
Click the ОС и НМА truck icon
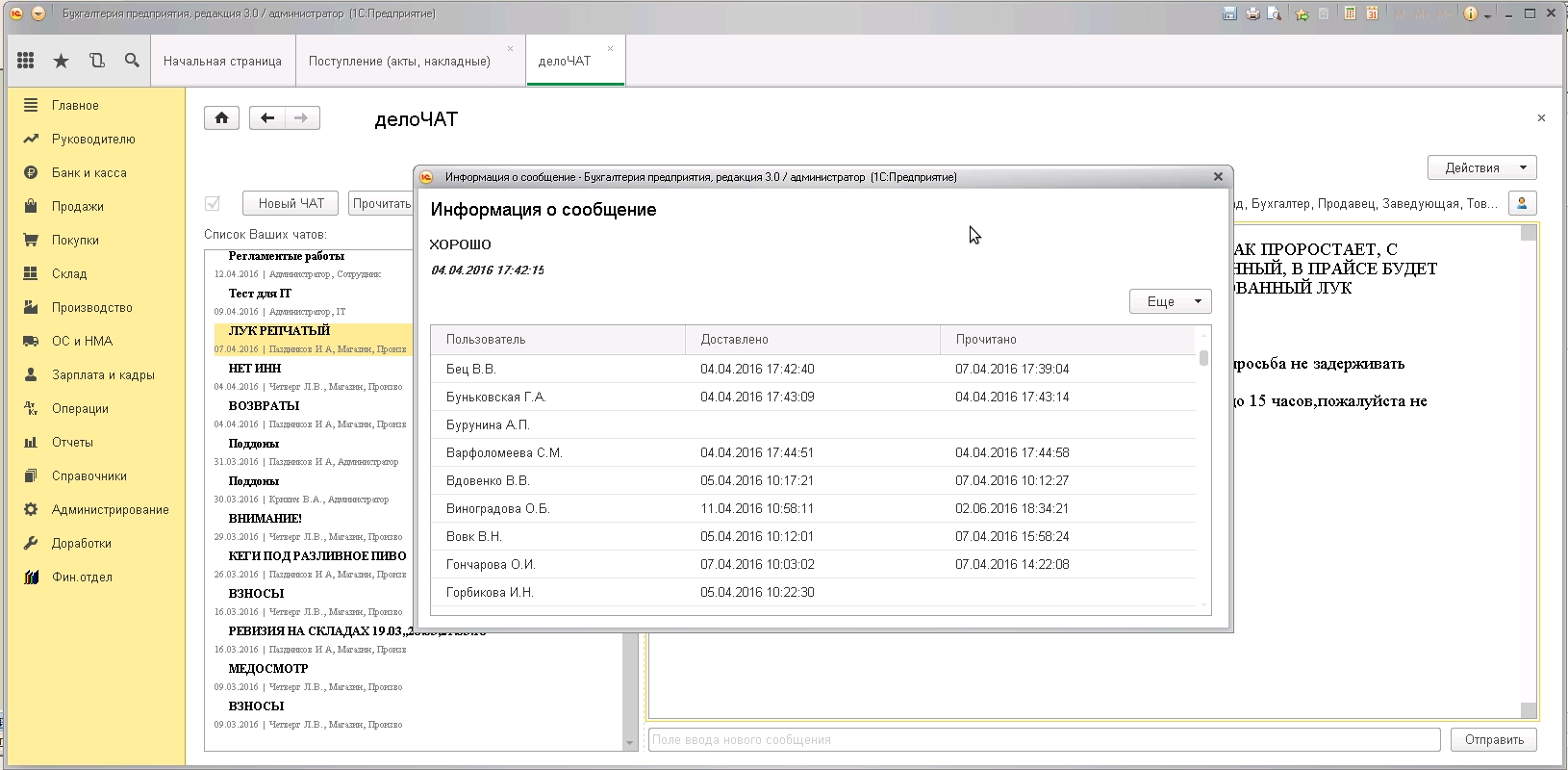(31, 341)
